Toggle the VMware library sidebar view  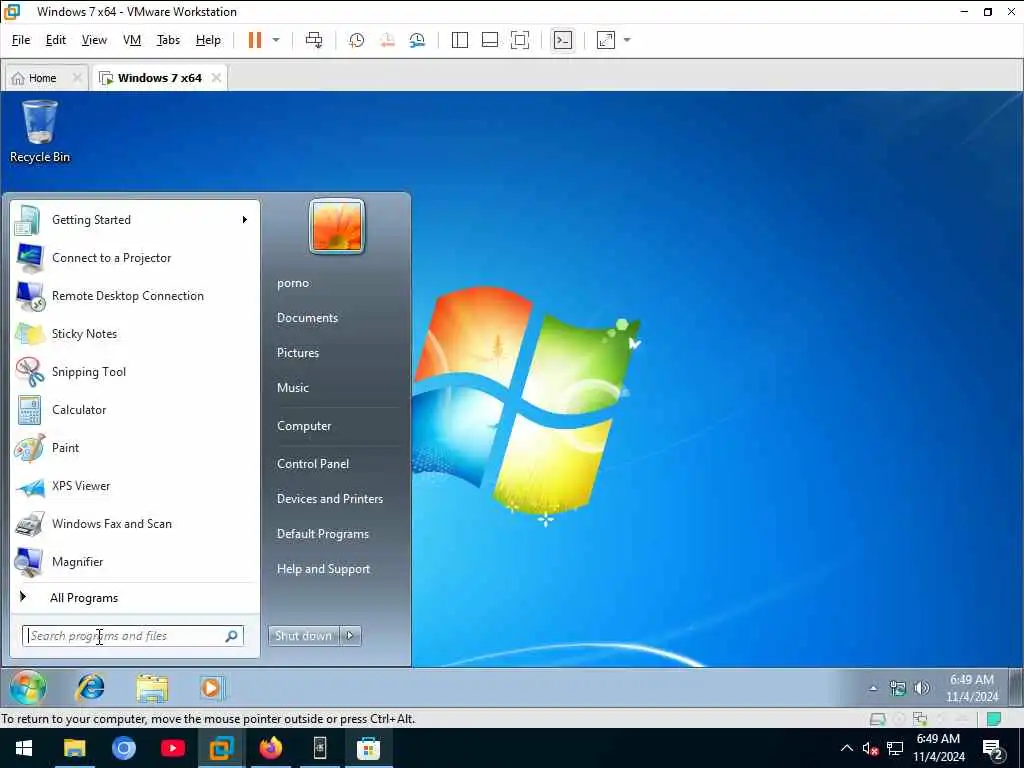[460, 40]
